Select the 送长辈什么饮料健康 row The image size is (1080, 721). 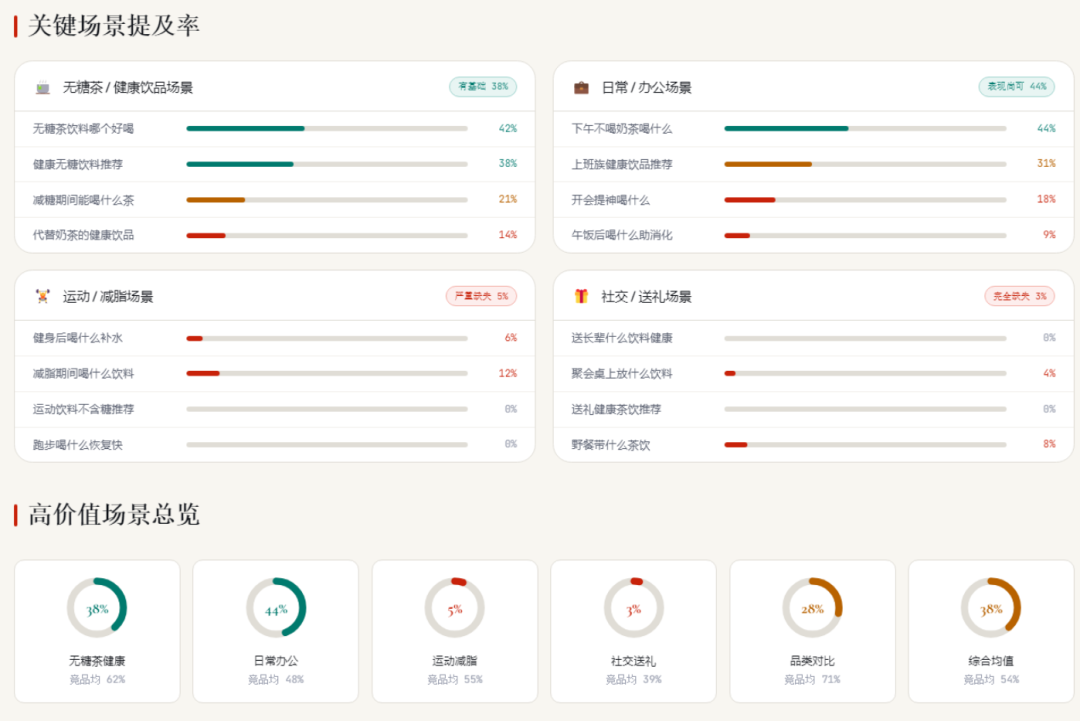pos(813,338)
